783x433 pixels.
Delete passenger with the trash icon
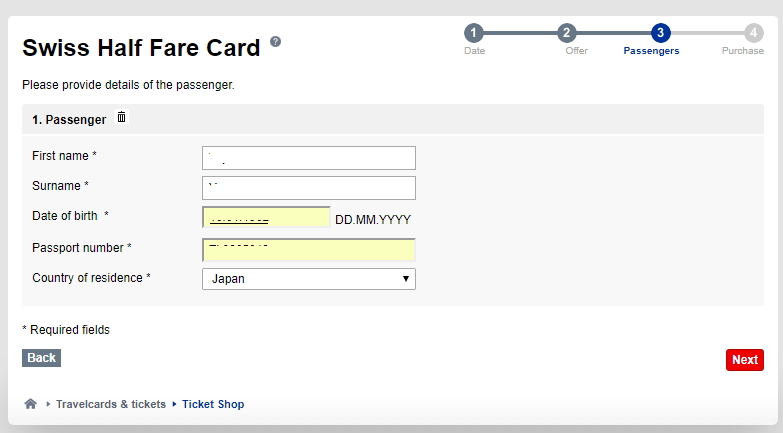click(x=121, y=117)
